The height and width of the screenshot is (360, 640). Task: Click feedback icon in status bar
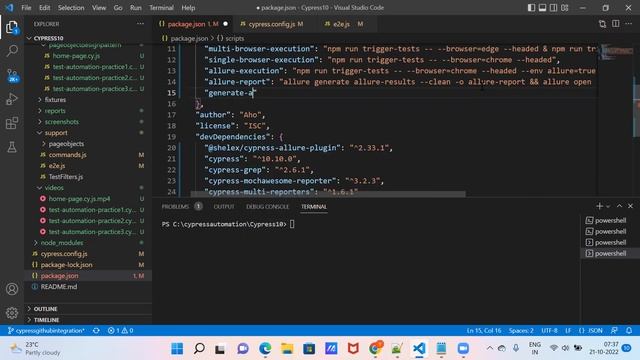pyautogui.click(x=614, y=331)
